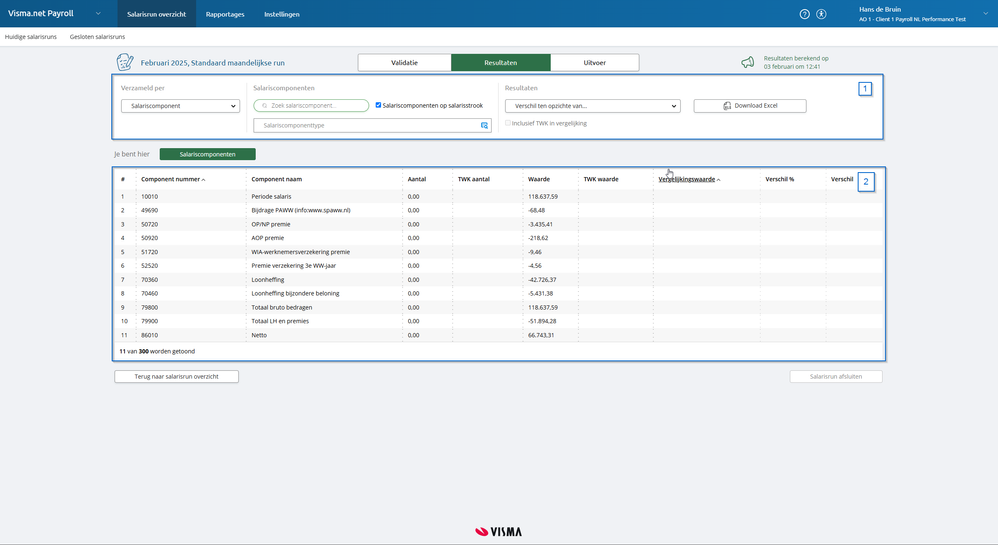Sort by Vergelijkingswaarde column
Screen dimensions: 998x545
689,180
